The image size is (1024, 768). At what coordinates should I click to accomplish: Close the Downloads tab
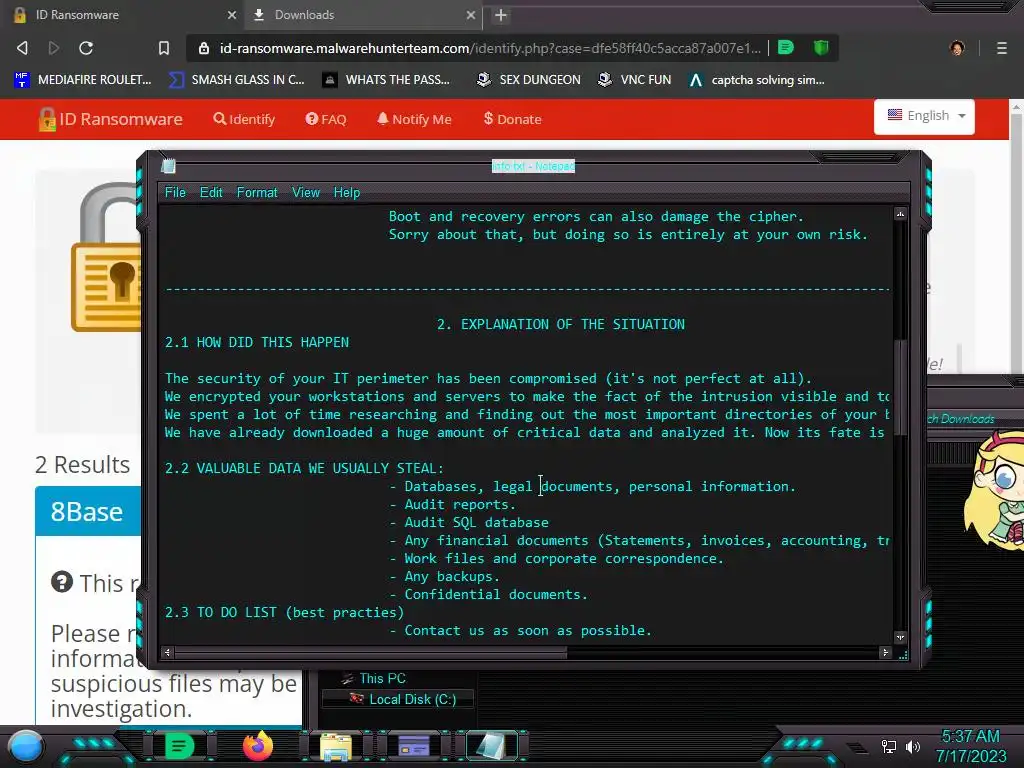(x=471, y=15)
